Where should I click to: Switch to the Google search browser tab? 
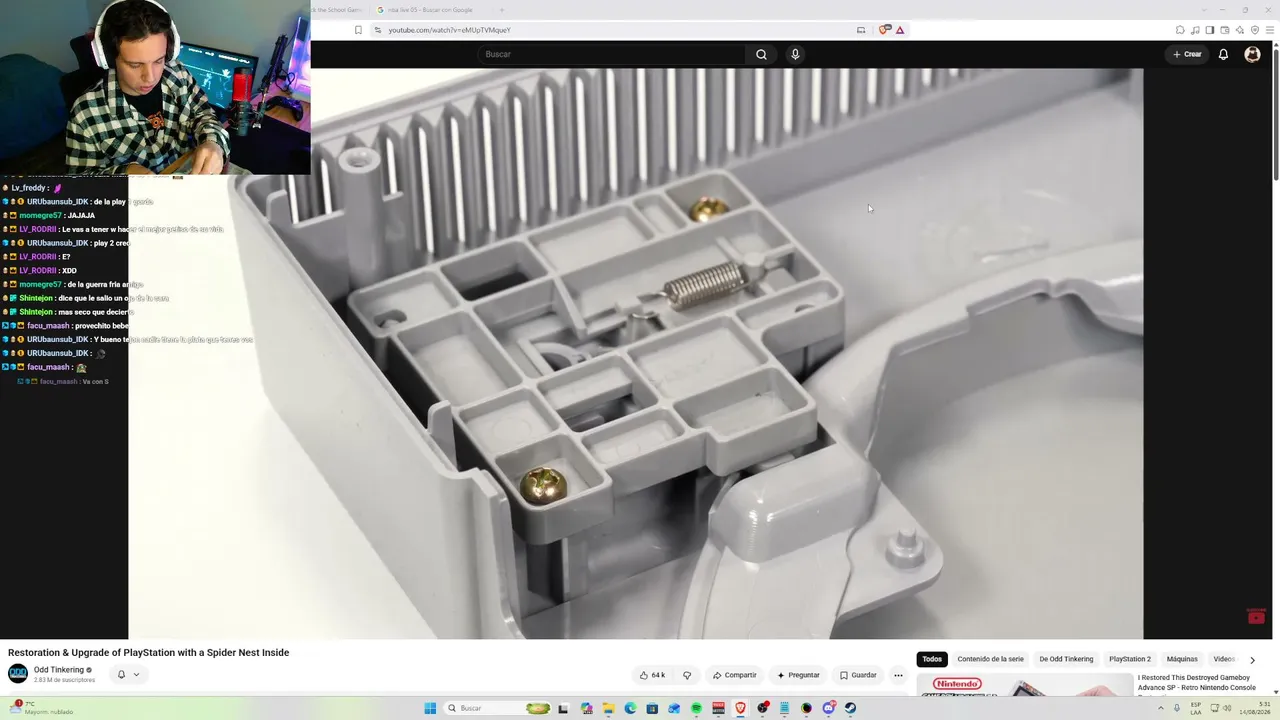pos(430,10)
